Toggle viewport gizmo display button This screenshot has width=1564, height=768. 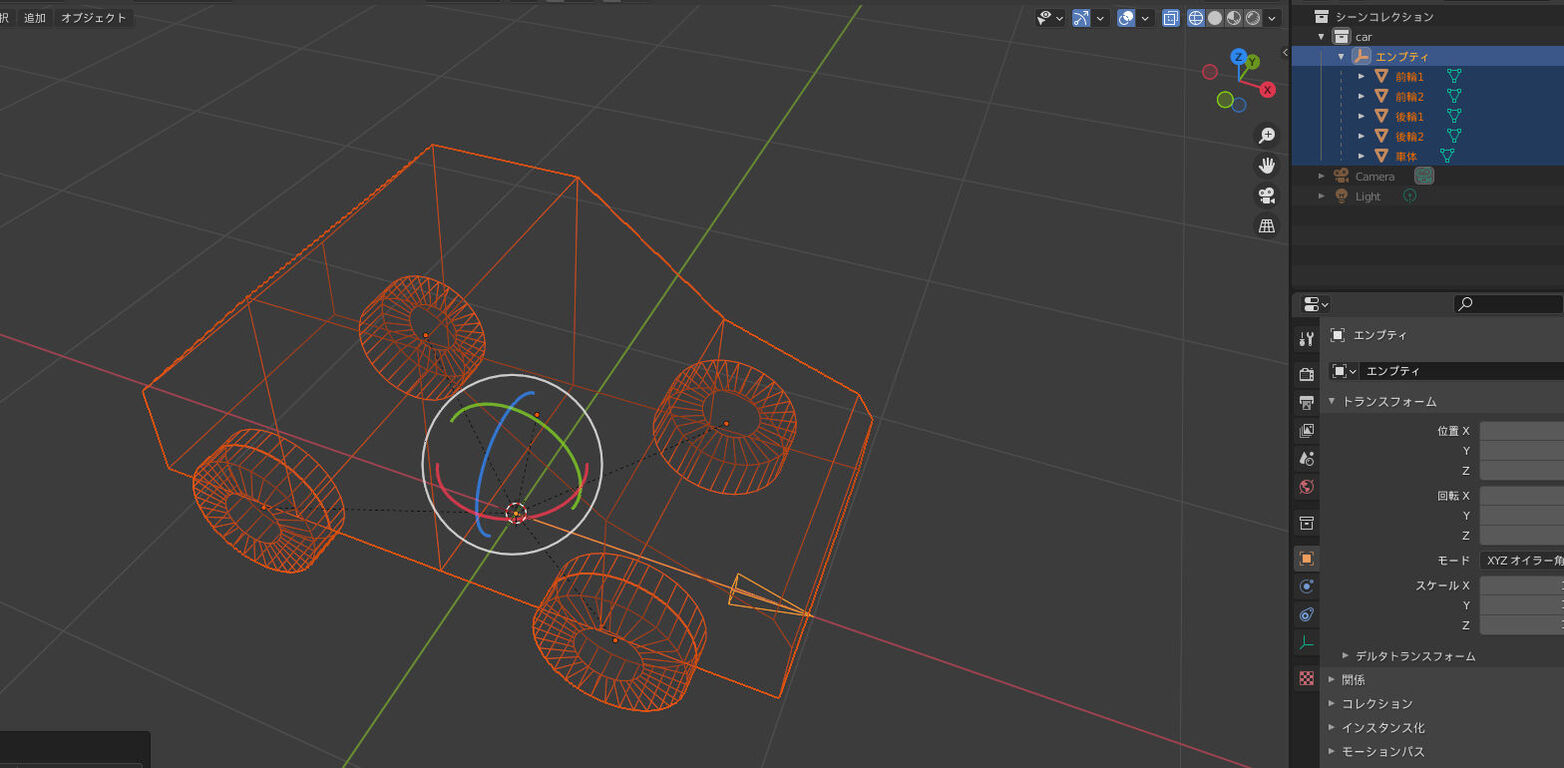click(x=1081, y=18)
